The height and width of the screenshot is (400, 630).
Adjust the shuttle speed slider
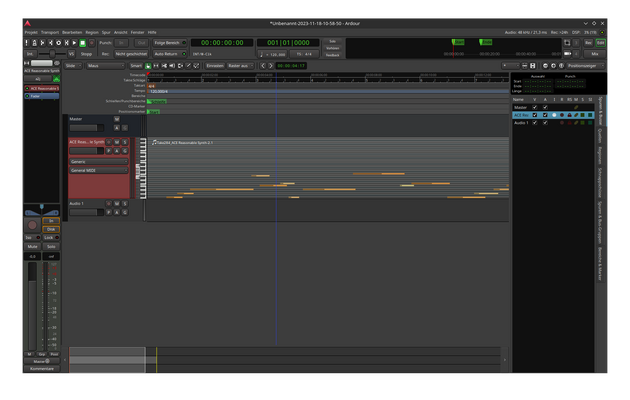[52, 54]
